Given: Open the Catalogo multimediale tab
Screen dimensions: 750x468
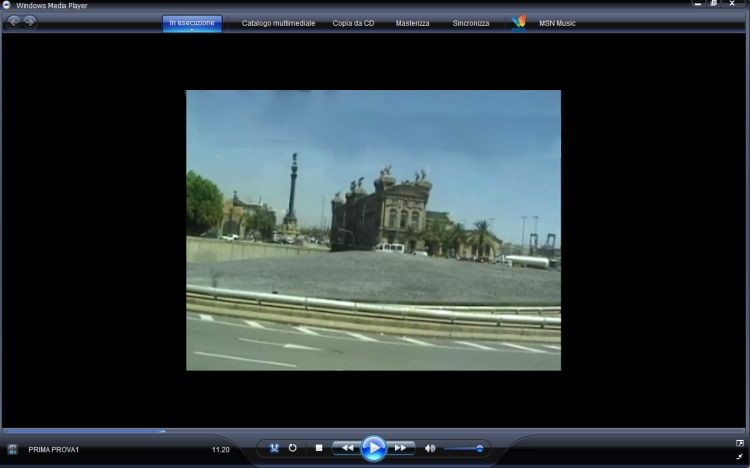Looking at the screenshot, I should click(x=278, y=23).
